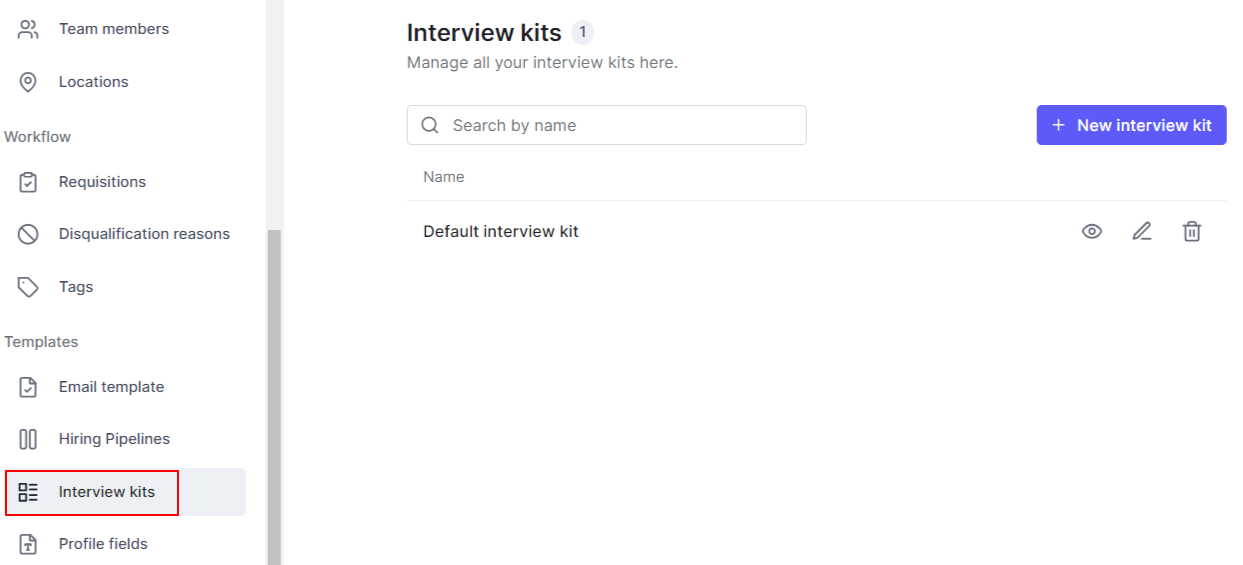
Task: Open the Interview kits menu item
Action: click(x=107, y=492)
